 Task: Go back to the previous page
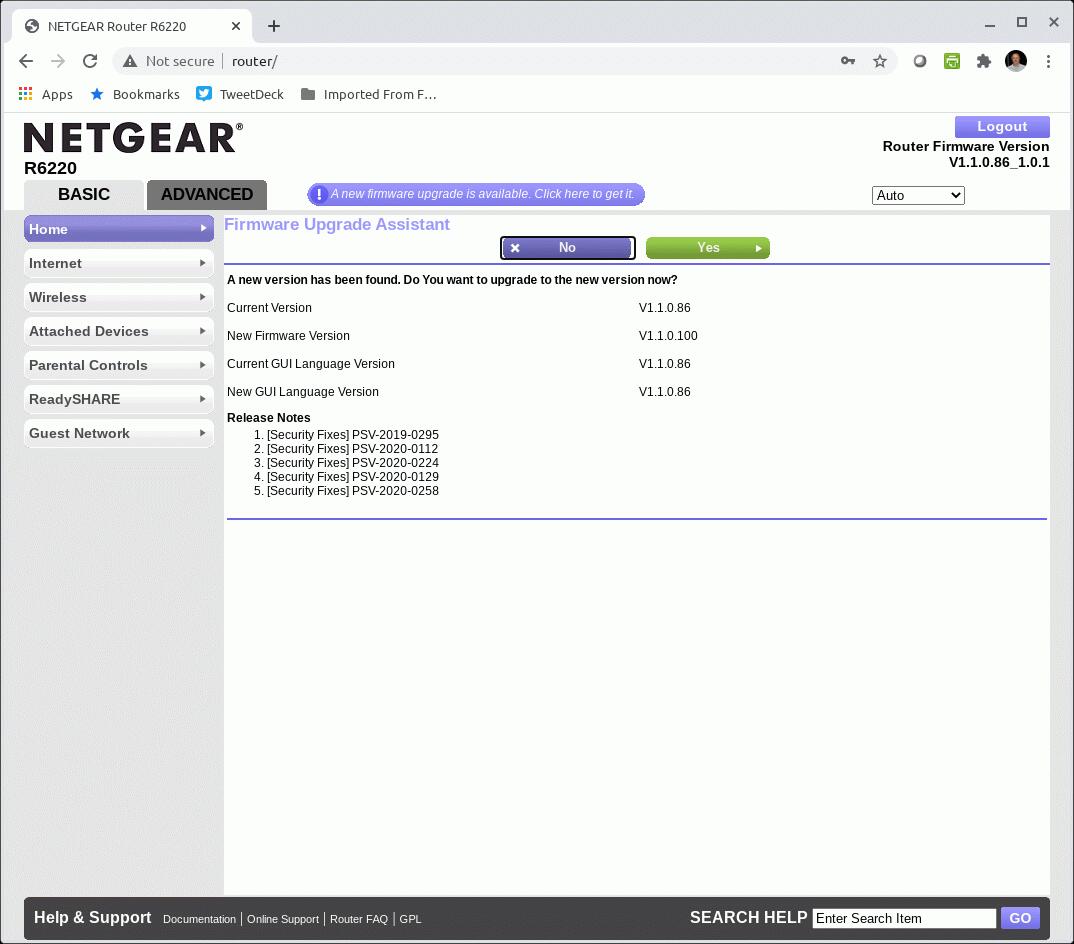point(26,61)
